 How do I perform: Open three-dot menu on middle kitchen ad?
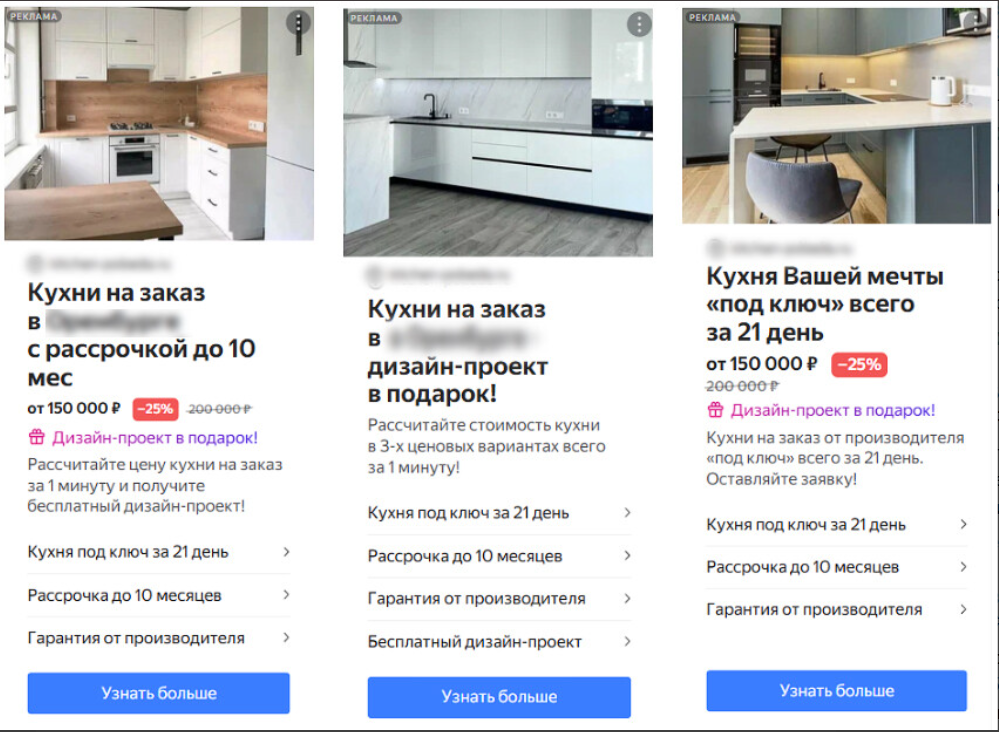[x=639, y=25]
